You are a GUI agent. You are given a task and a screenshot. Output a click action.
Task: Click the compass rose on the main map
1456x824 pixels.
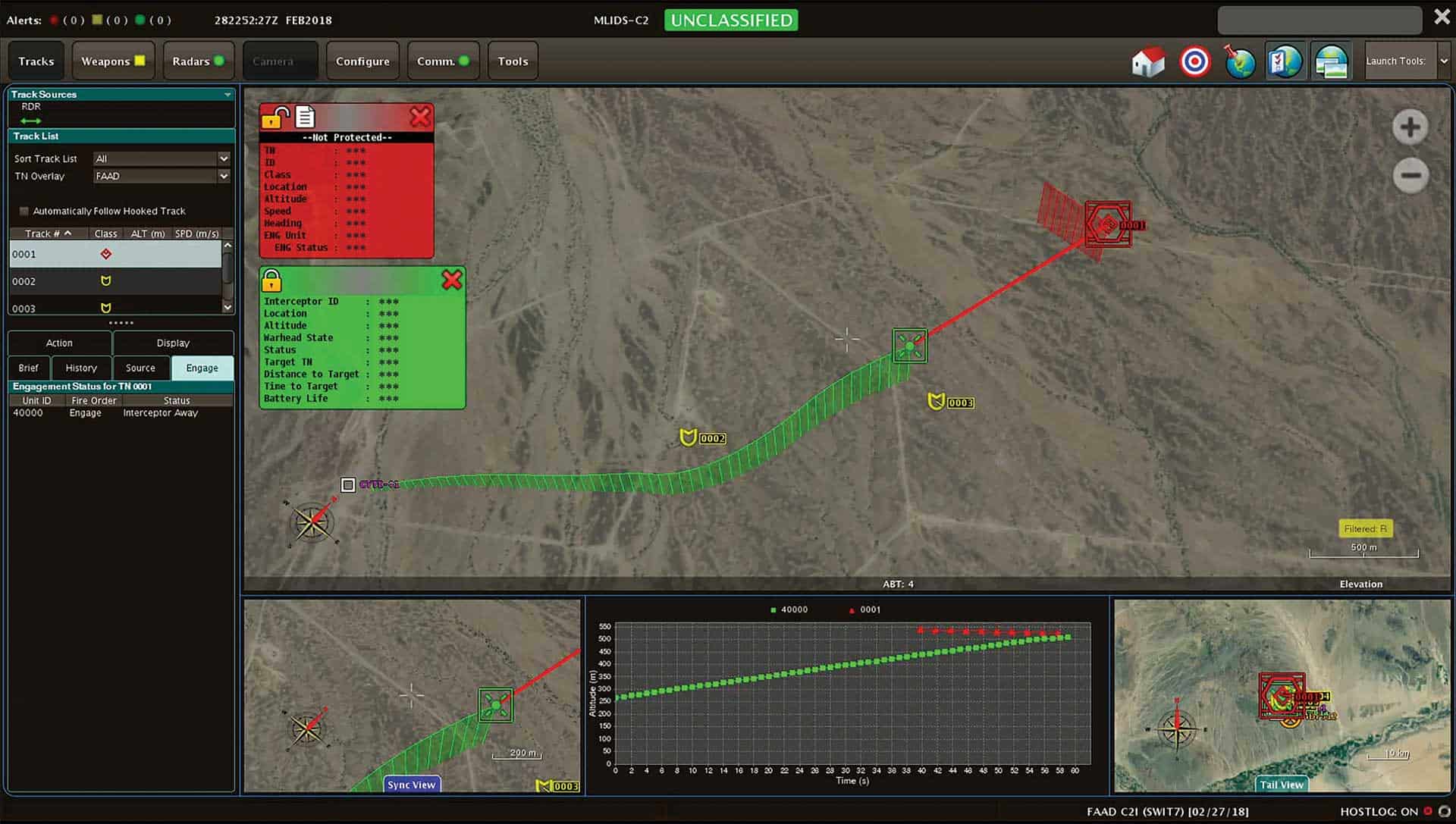pyautogui.click(x=313, y=522)
